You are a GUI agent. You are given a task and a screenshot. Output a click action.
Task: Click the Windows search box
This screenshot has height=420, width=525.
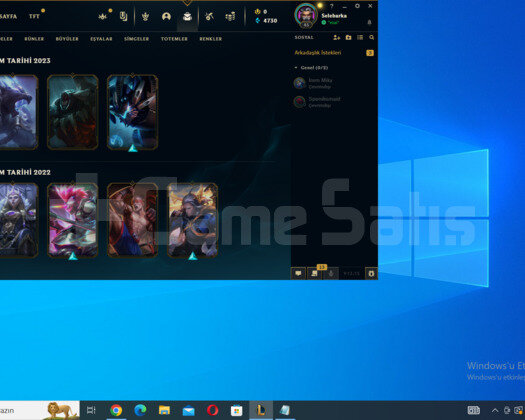coord(40,410)
